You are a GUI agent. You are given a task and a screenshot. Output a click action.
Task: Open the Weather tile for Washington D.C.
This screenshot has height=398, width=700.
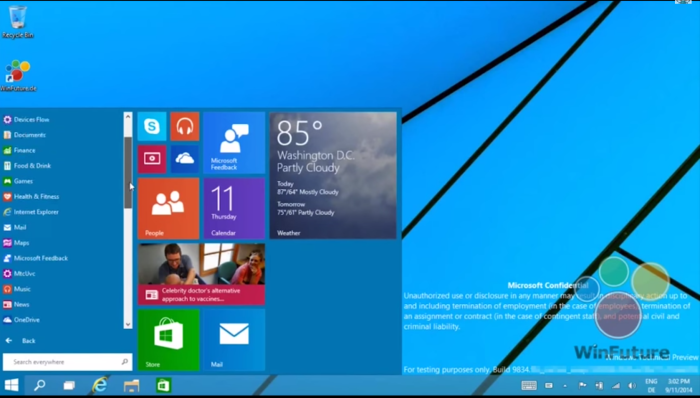pyautogui.click(x=333, y=175)
